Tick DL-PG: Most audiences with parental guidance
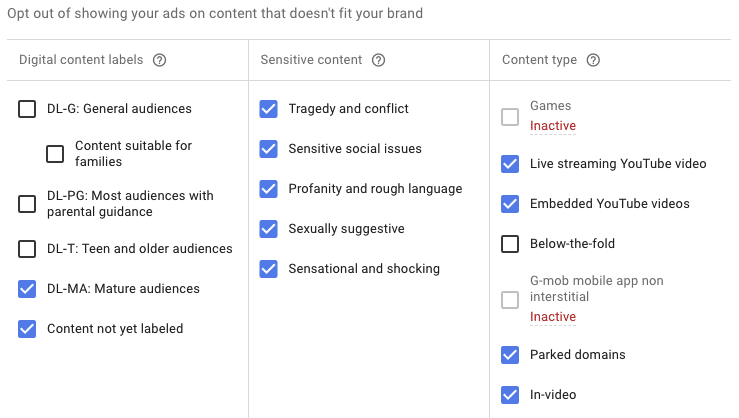 click(x=27, y=204)
